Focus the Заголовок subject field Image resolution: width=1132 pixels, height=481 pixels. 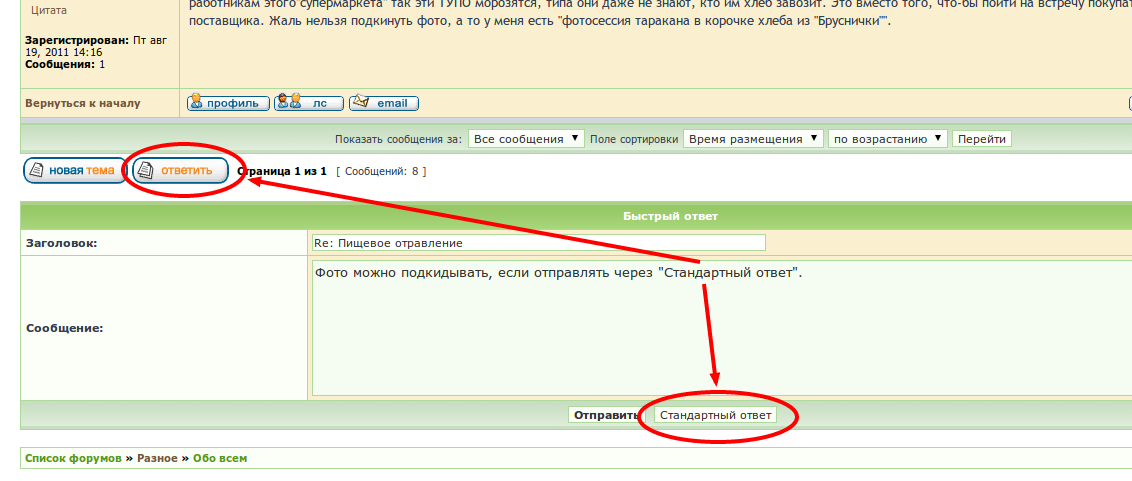pyautogui.click(x=538, y=243)
